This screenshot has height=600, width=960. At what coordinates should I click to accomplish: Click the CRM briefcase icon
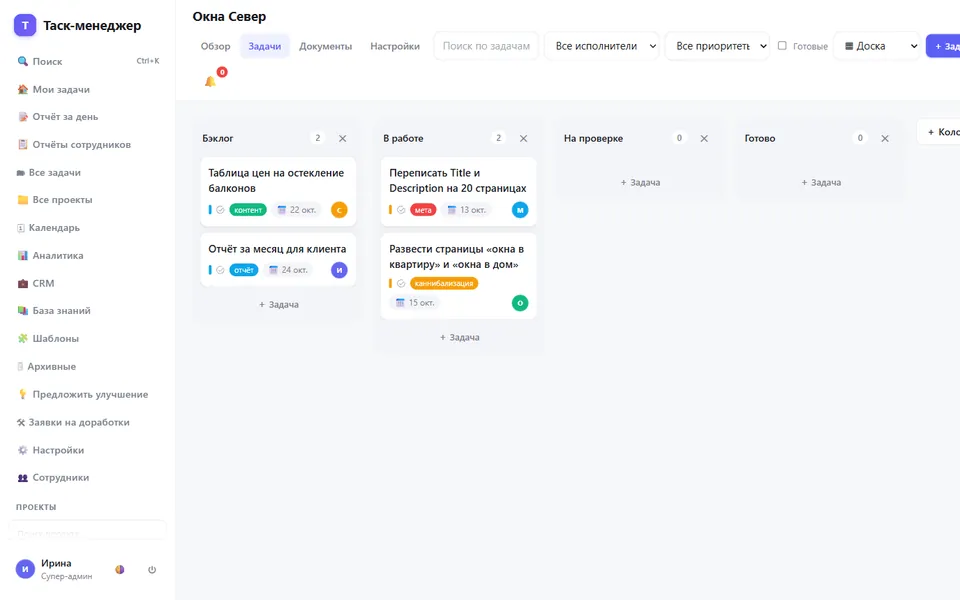[x=23, y=283]
